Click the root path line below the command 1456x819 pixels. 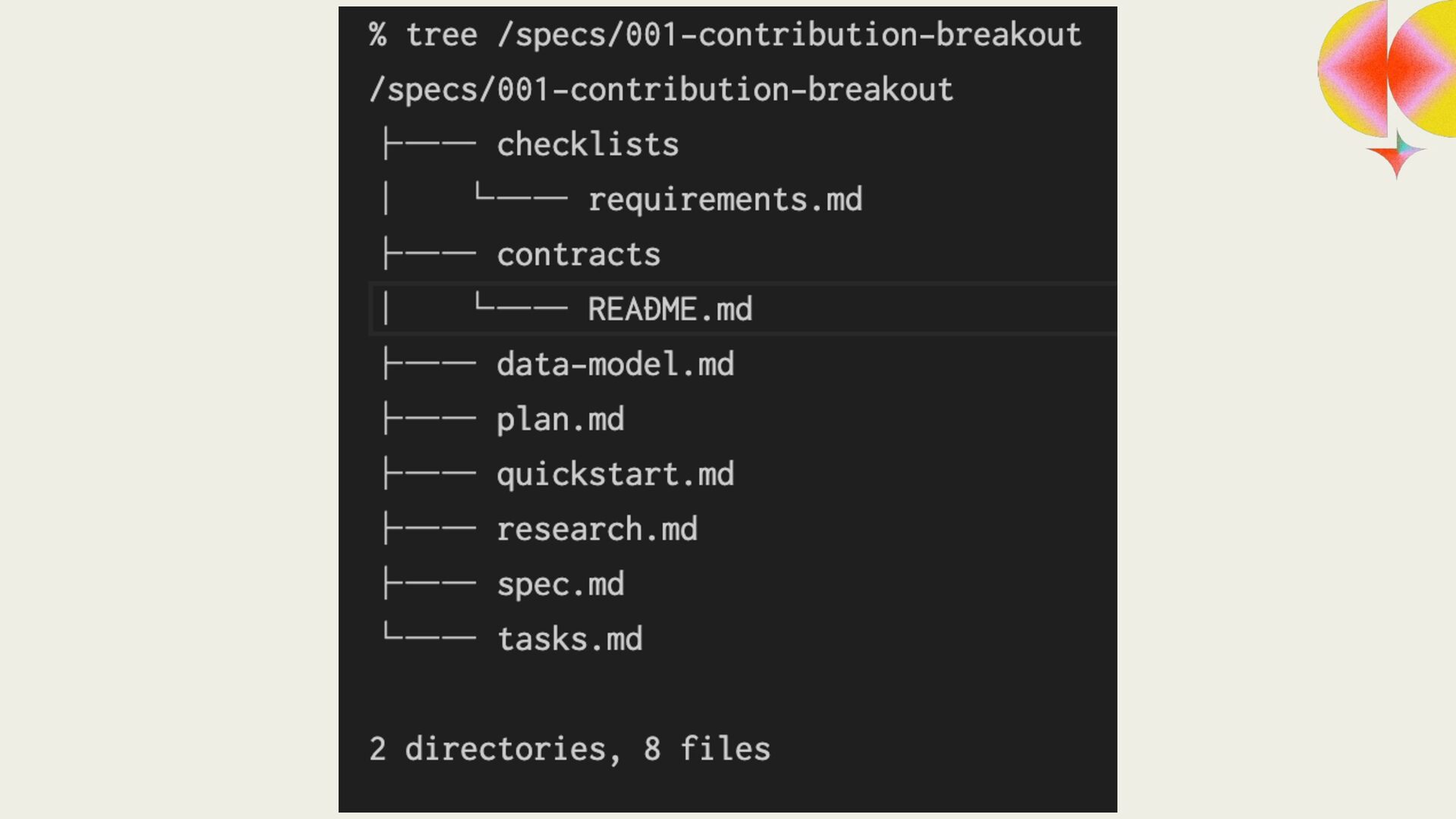click(661, 89)
